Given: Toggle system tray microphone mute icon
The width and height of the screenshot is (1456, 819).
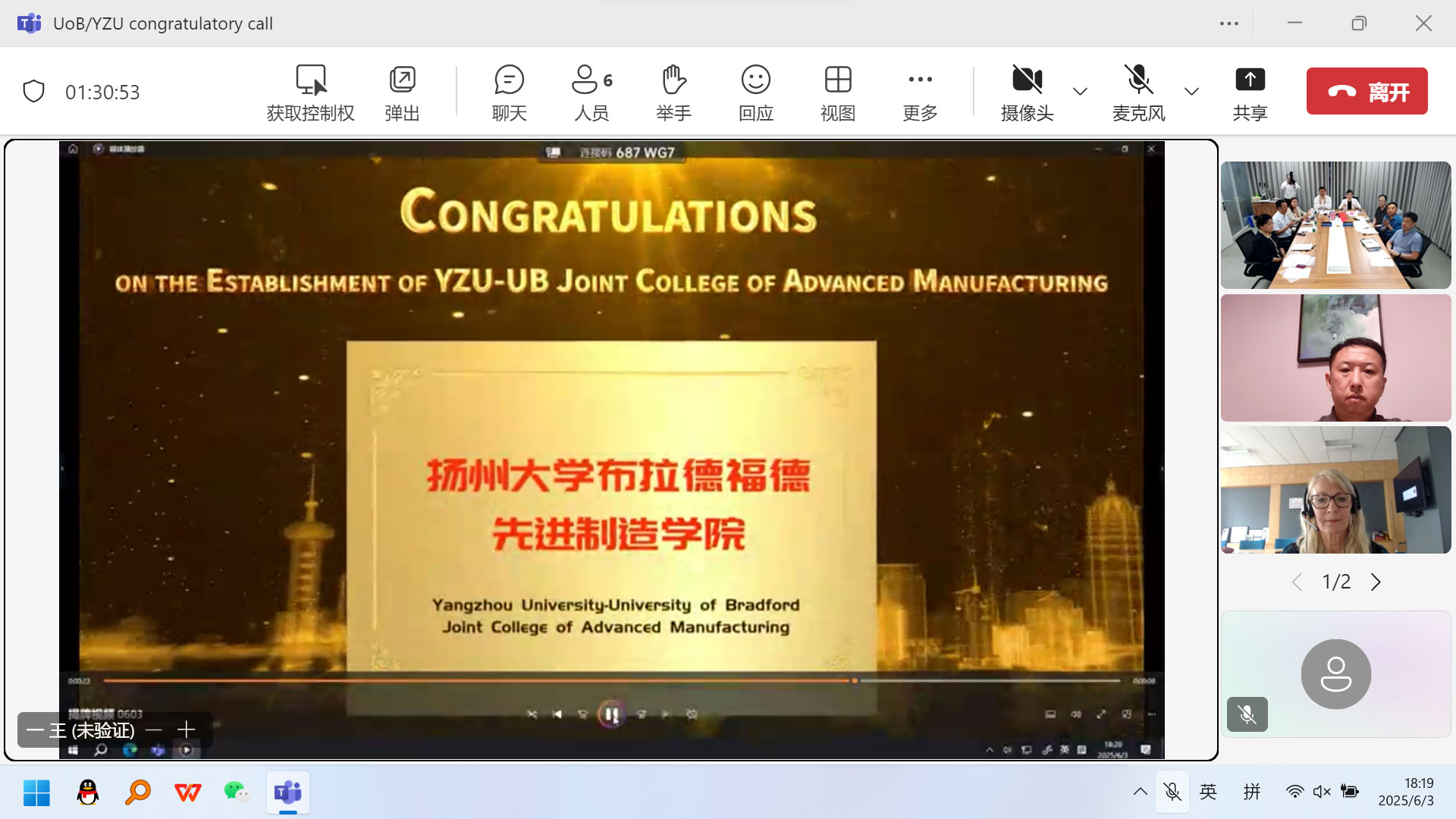Looking at the screenshot, I should coord(1172,792).
